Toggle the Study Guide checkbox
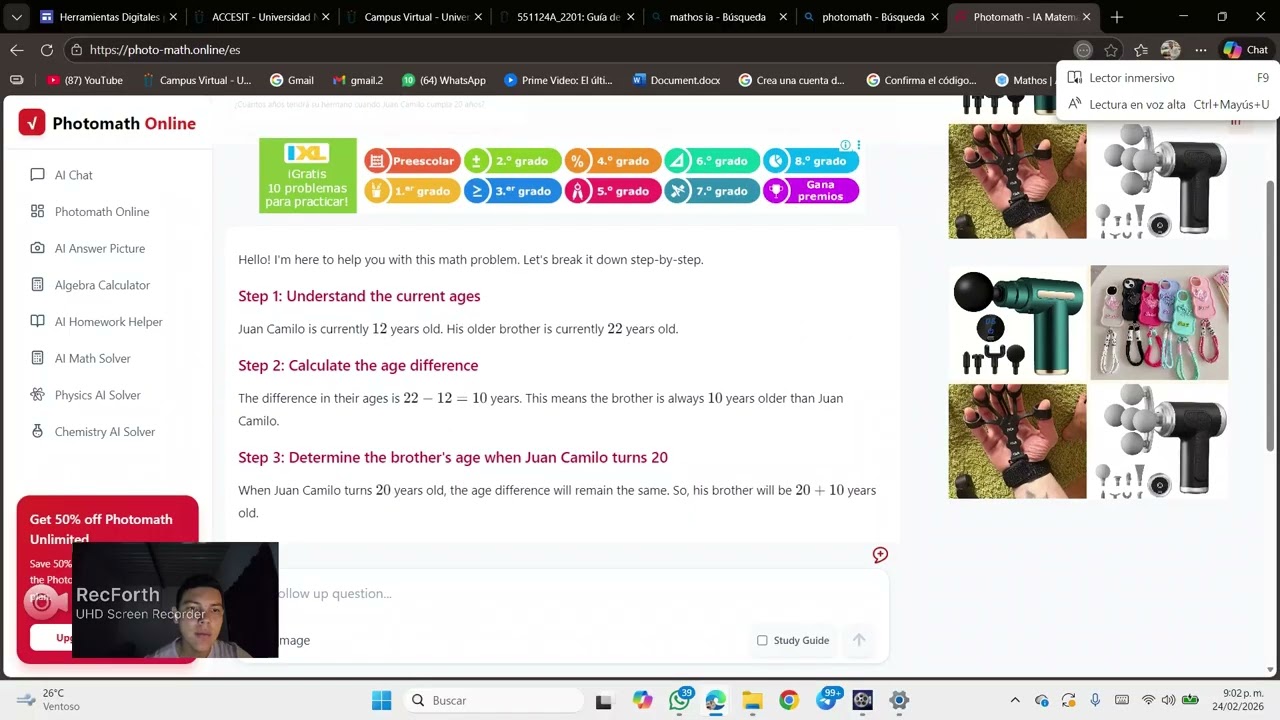 (762, 640)
